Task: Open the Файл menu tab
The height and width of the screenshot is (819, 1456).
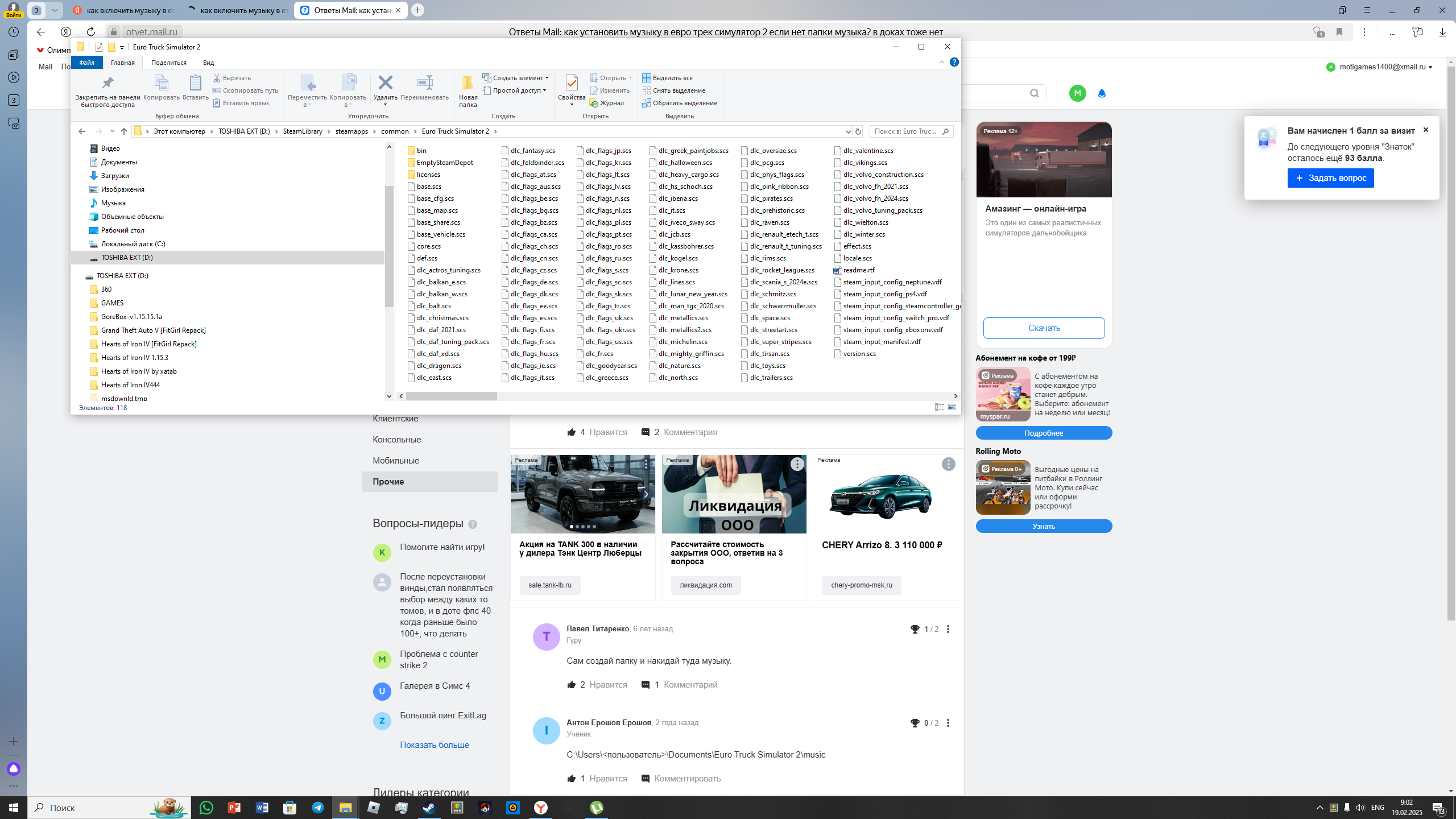Action: tap(87, 63)
